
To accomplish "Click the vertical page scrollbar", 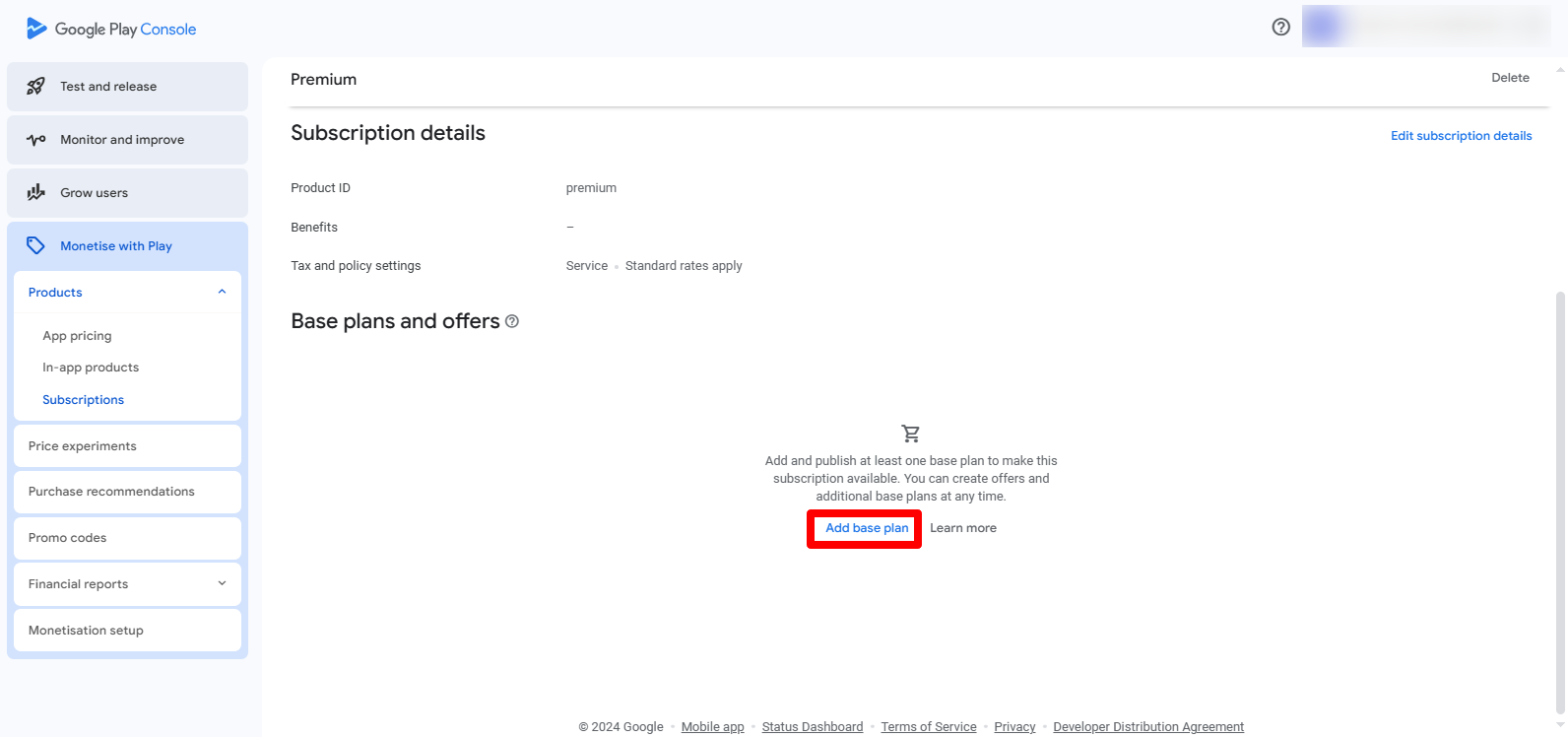I will click(1559, 493).
